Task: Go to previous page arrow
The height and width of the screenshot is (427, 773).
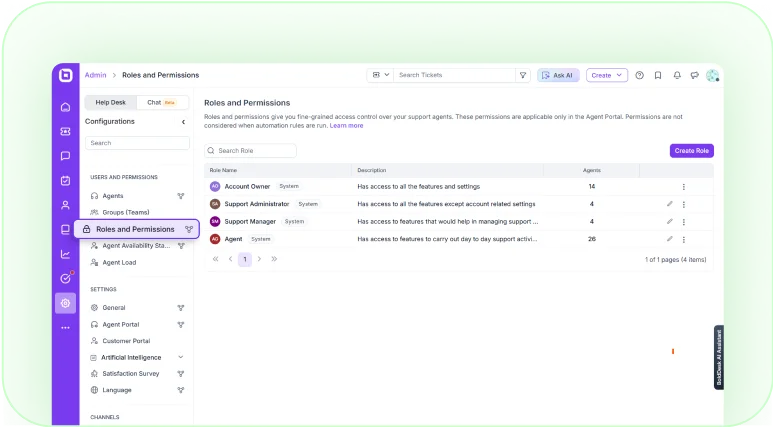Action: 230,259
